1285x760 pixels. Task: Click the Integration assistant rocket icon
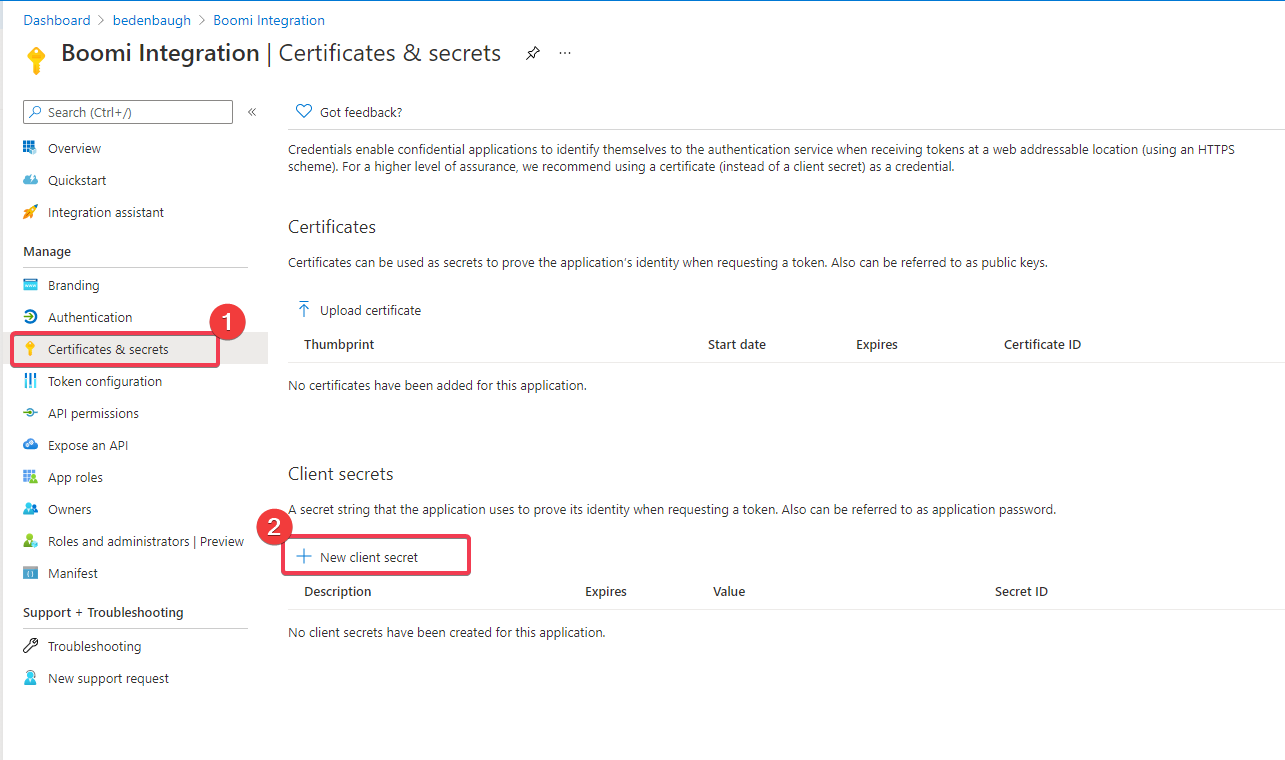click(30, 212)
